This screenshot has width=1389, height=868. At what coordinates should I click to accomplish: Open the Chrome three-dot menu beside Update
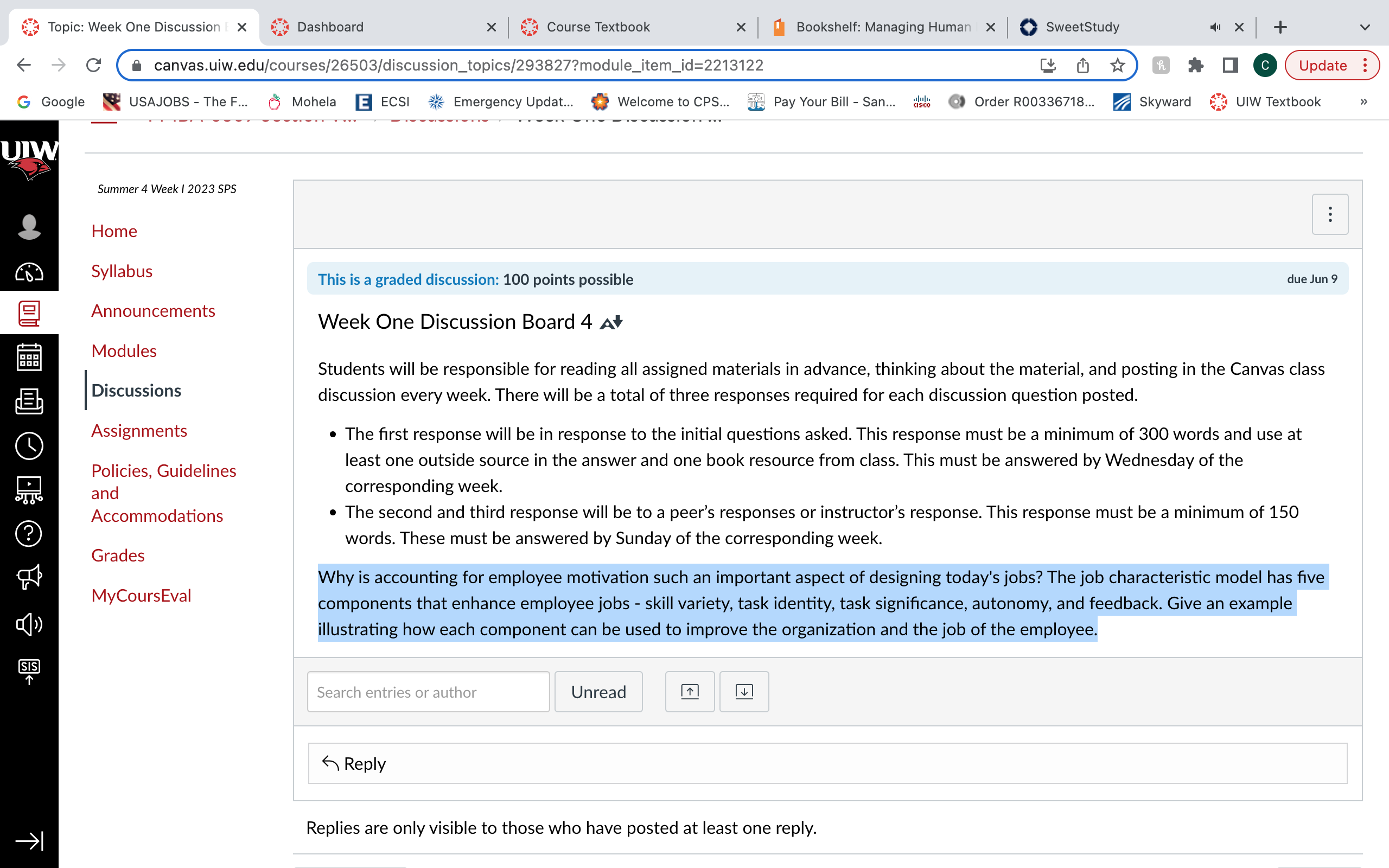coord(1366,66)
